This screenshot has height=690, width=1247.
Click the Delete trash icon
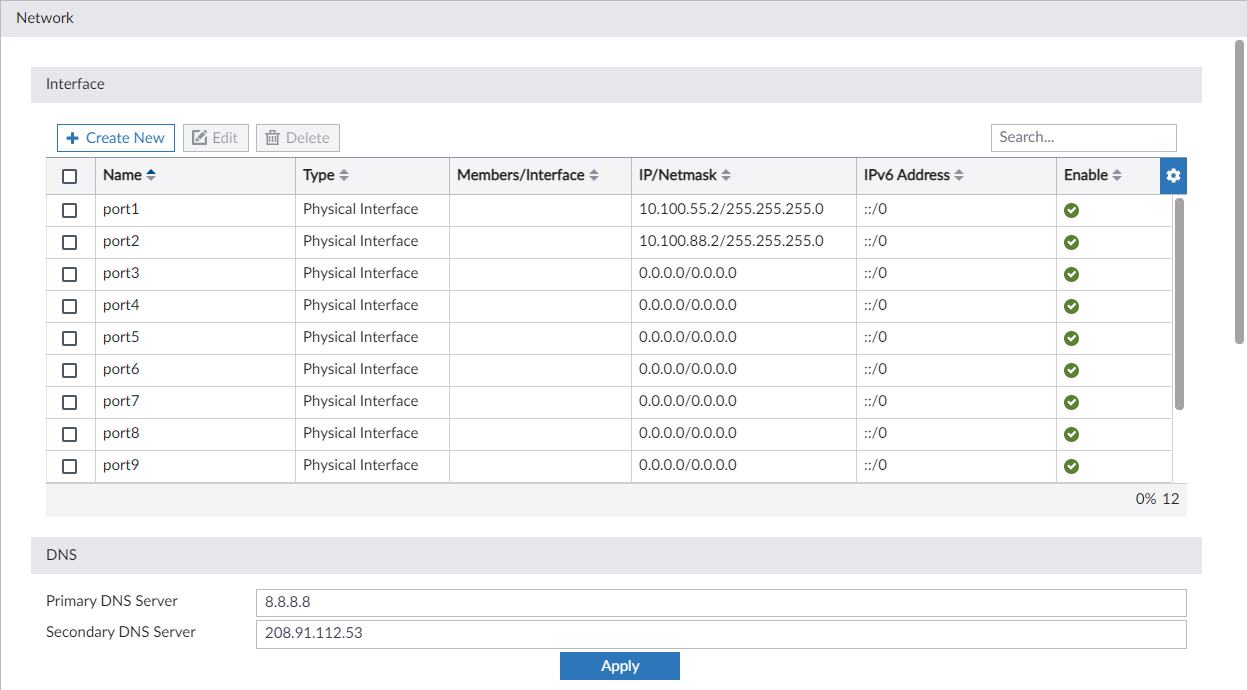tap(273, 137)
